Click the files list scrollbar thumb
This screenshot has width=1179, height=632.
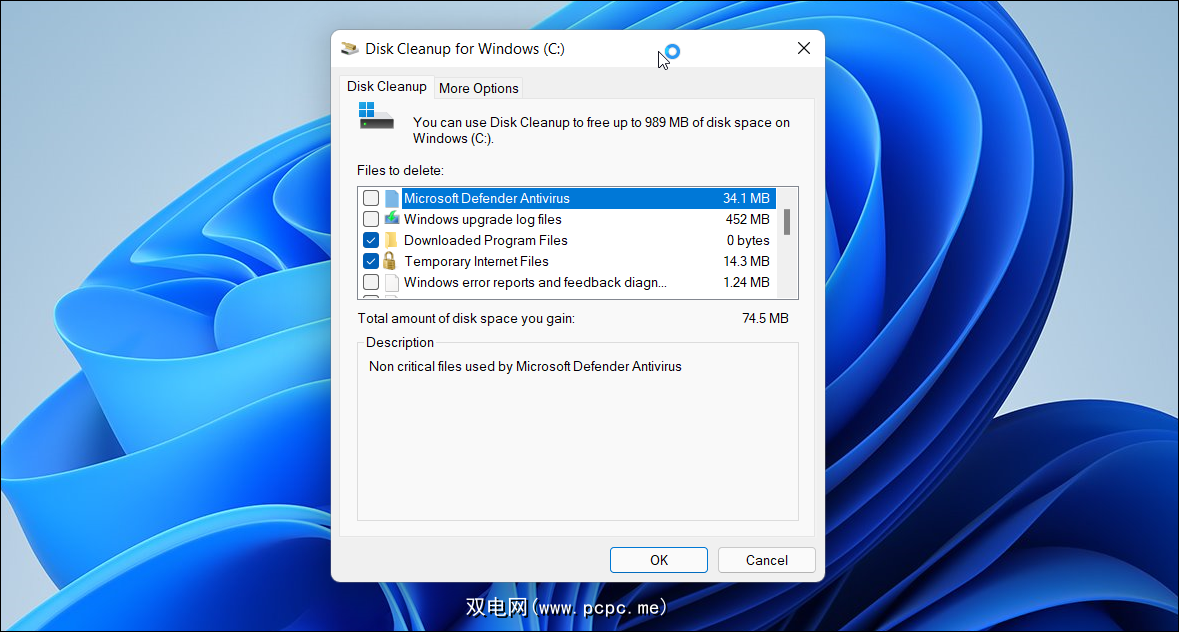point(787,222)
